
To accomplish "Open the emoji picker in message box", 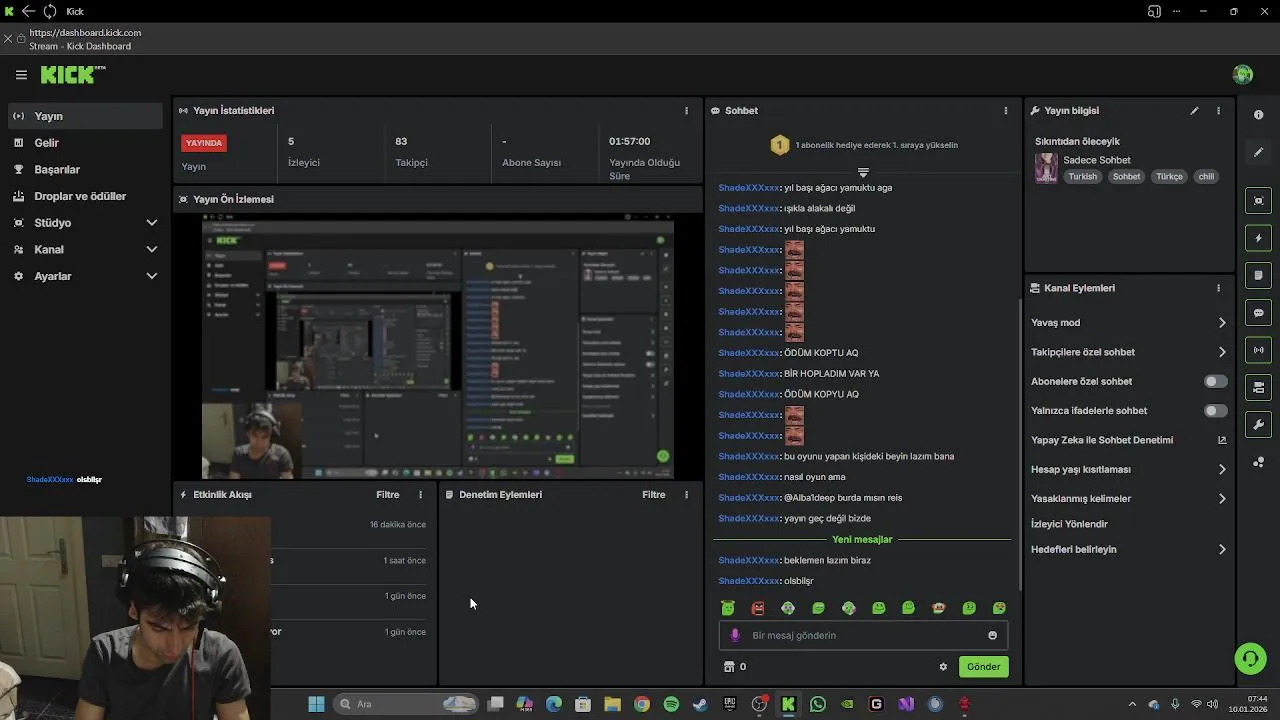I will tap(992, 635).
